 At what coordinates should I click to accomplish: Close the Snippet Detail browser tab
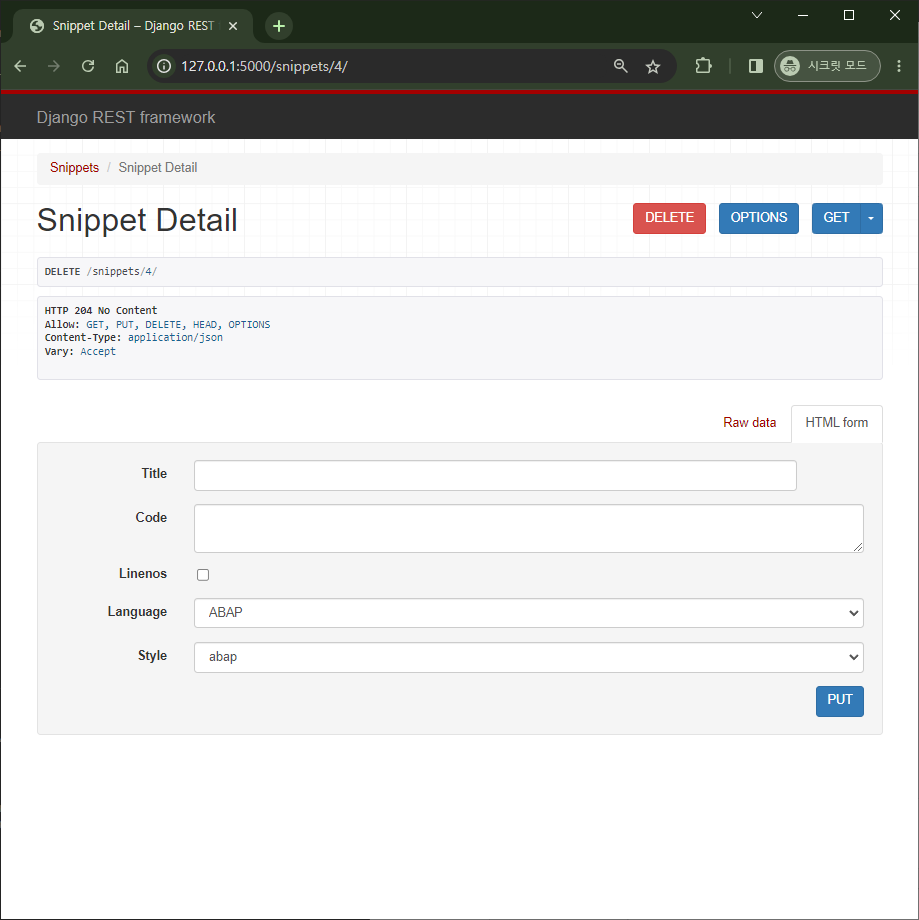233,26
